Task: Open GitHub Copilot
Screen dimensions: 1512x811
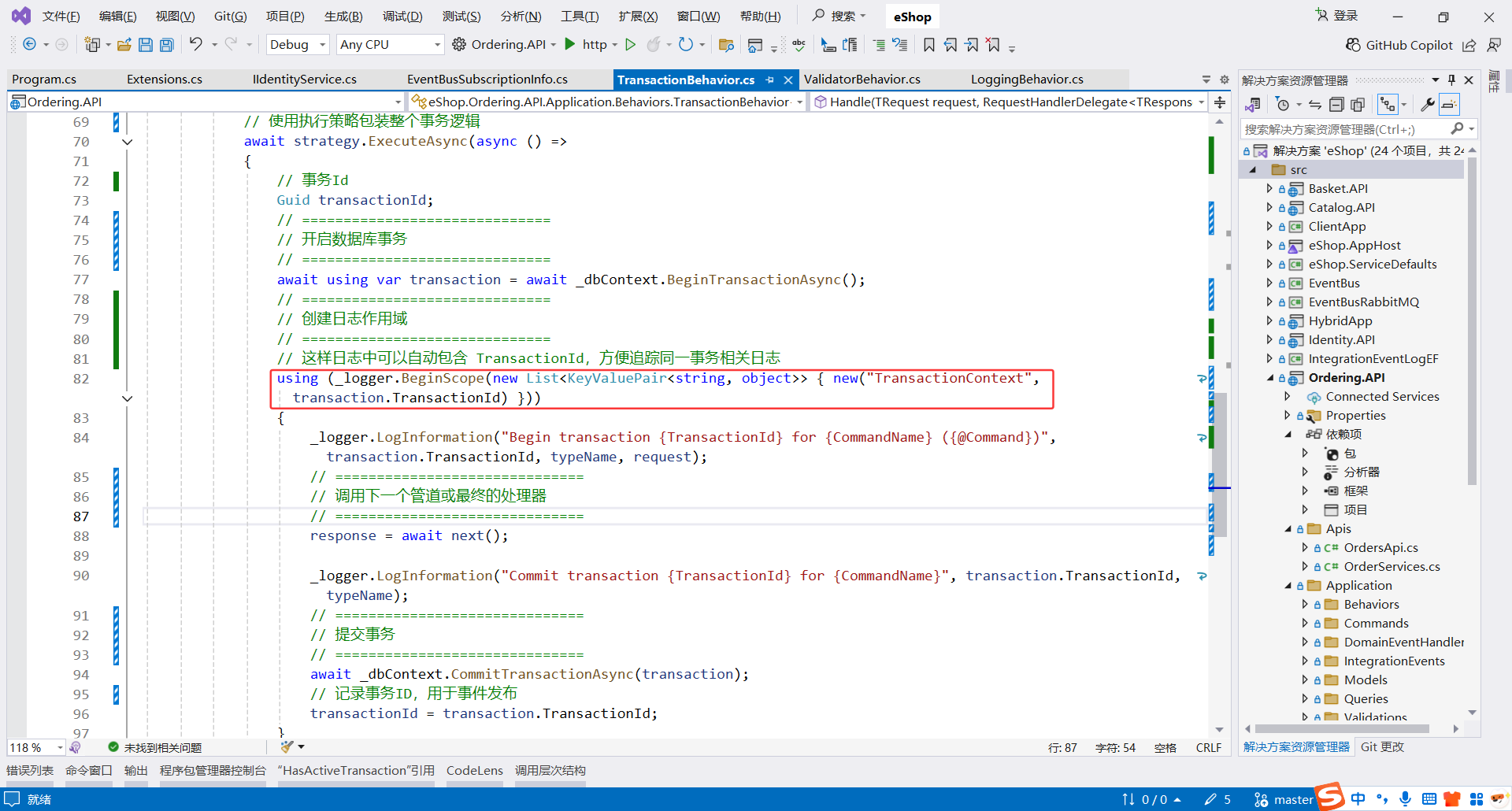Action: (x=1399, y=45)
